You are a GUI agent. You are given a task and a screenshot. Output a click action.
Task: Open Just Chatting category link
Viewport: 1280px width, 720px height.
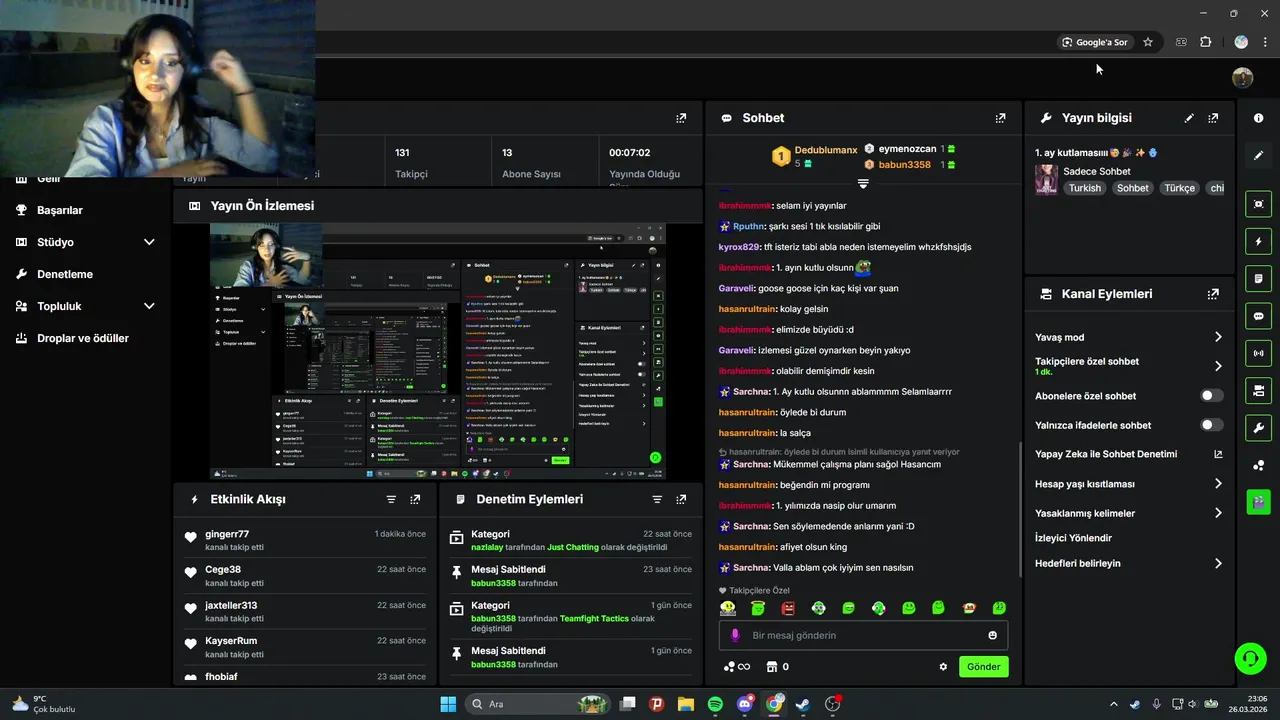[573, 547]
